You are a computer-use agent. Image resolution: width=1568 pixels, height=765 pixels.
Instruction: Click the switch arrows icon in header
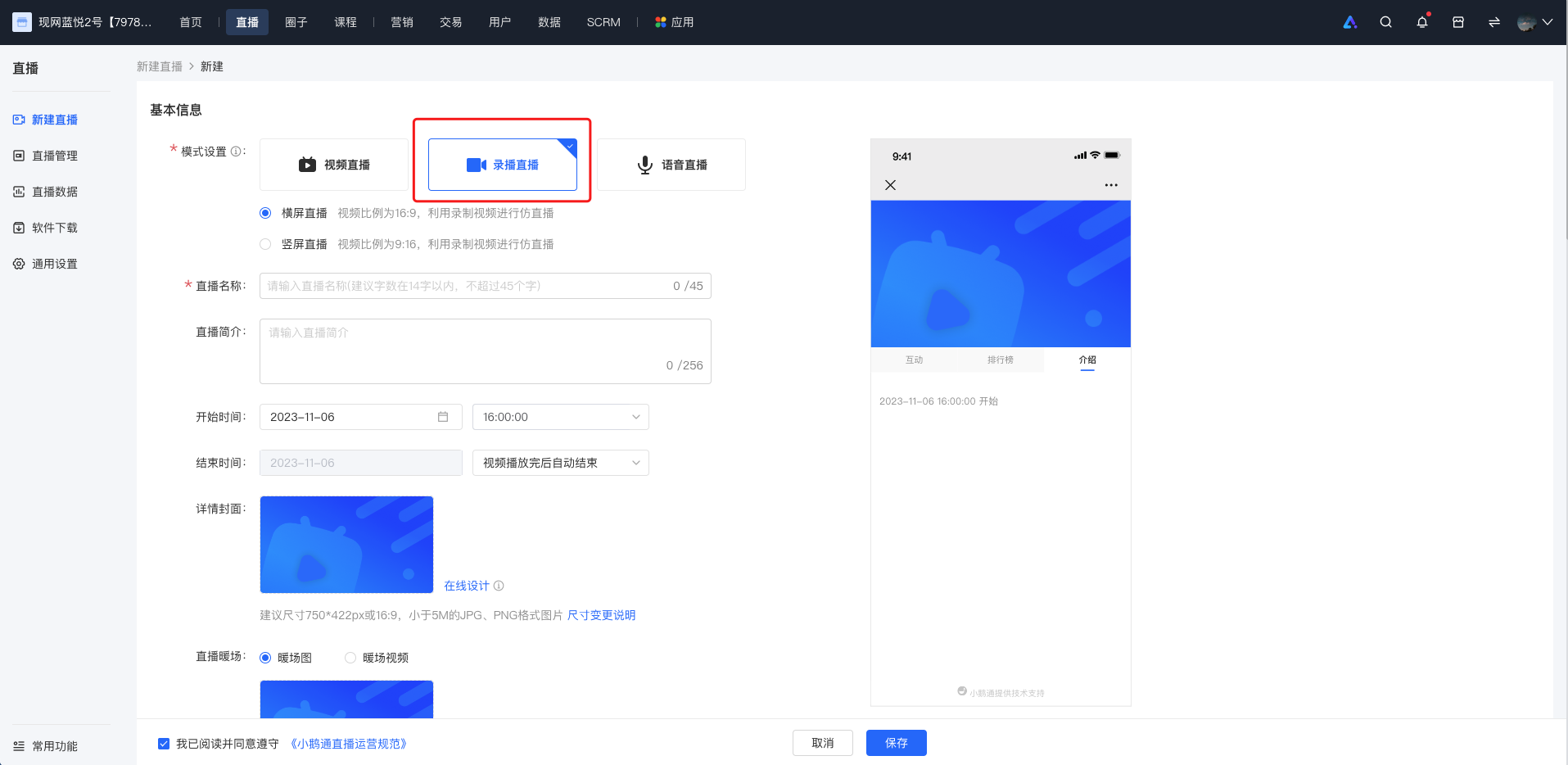point(1494,22)
